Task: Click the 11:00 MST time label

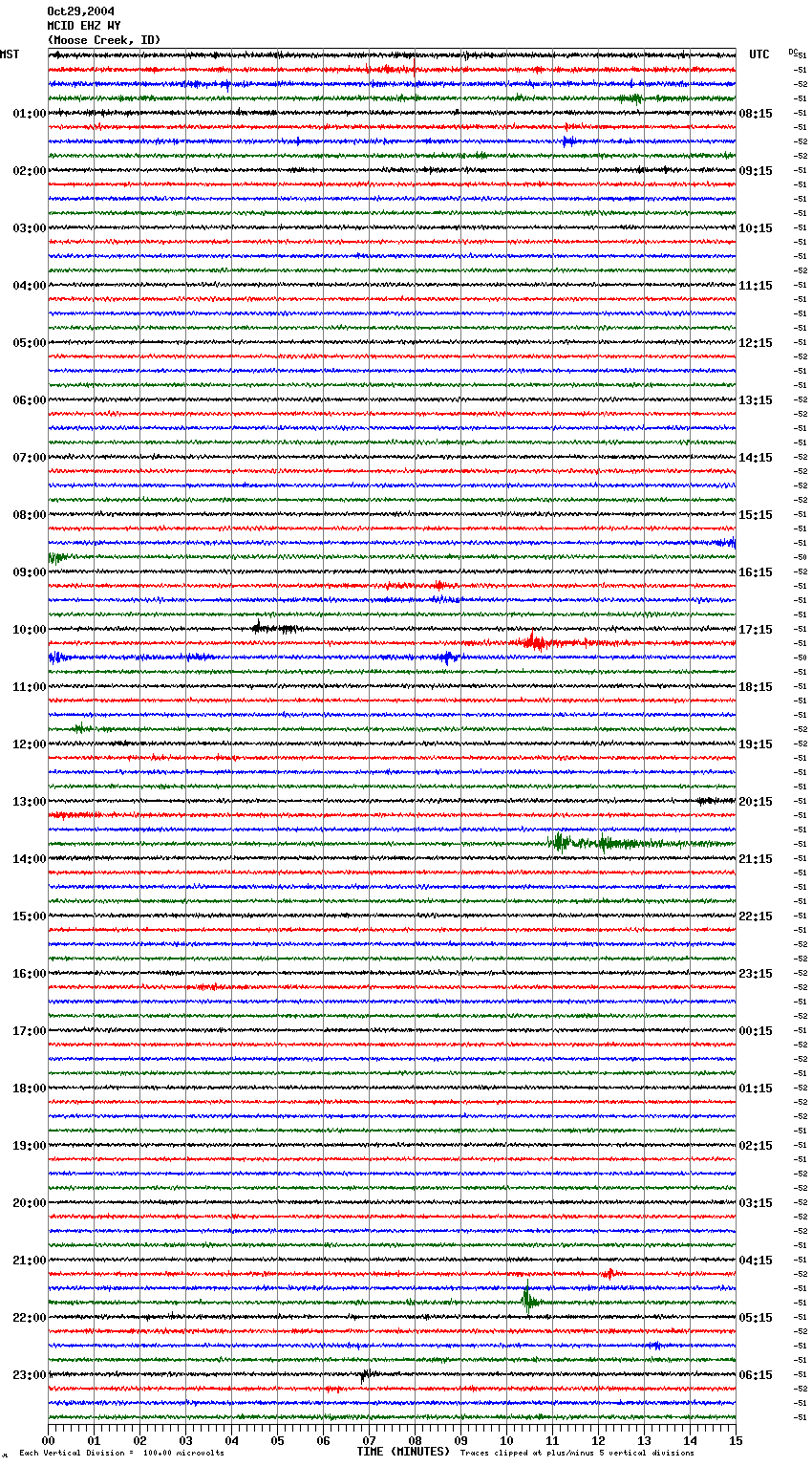Action: click(30, 687)
